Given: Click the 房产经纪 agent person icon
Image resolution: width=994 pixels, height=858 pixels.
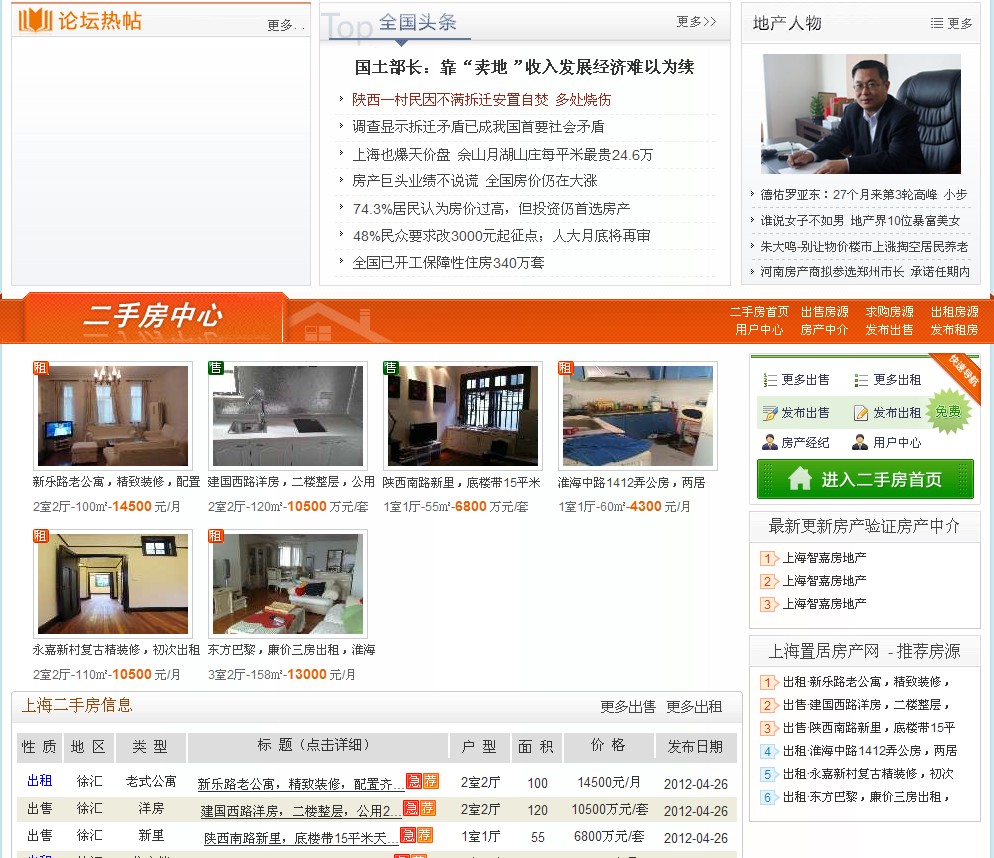Looking at the screenshot, I should coord(770,442).
